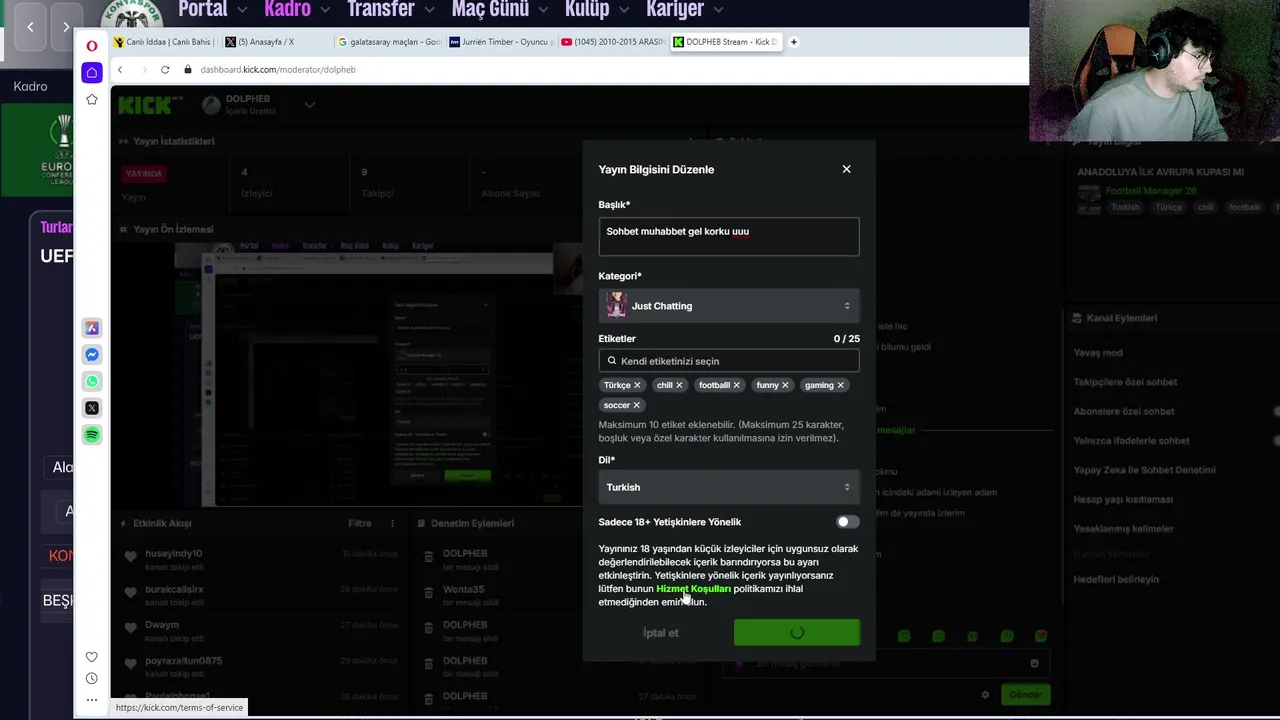This screenshot has height=720, width=1280.
Task: Click Opera sidebar home icon
Action: coord(92,72)
